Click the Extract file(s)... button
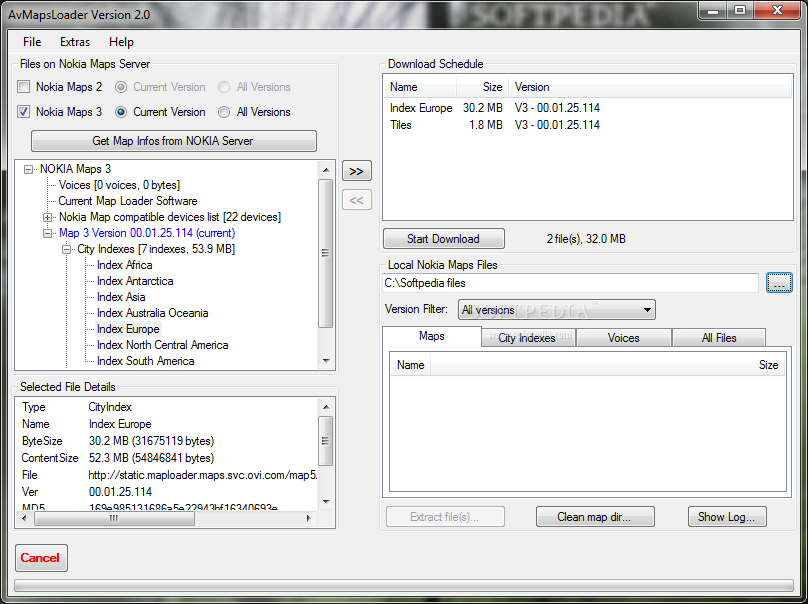Screen dimensions: 808x604 445,517
